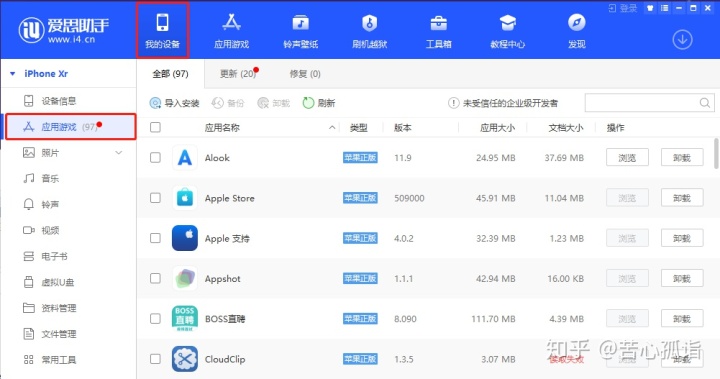
Task: Click the greyed 卸载 toolbar button
Action: coord(274,103)
